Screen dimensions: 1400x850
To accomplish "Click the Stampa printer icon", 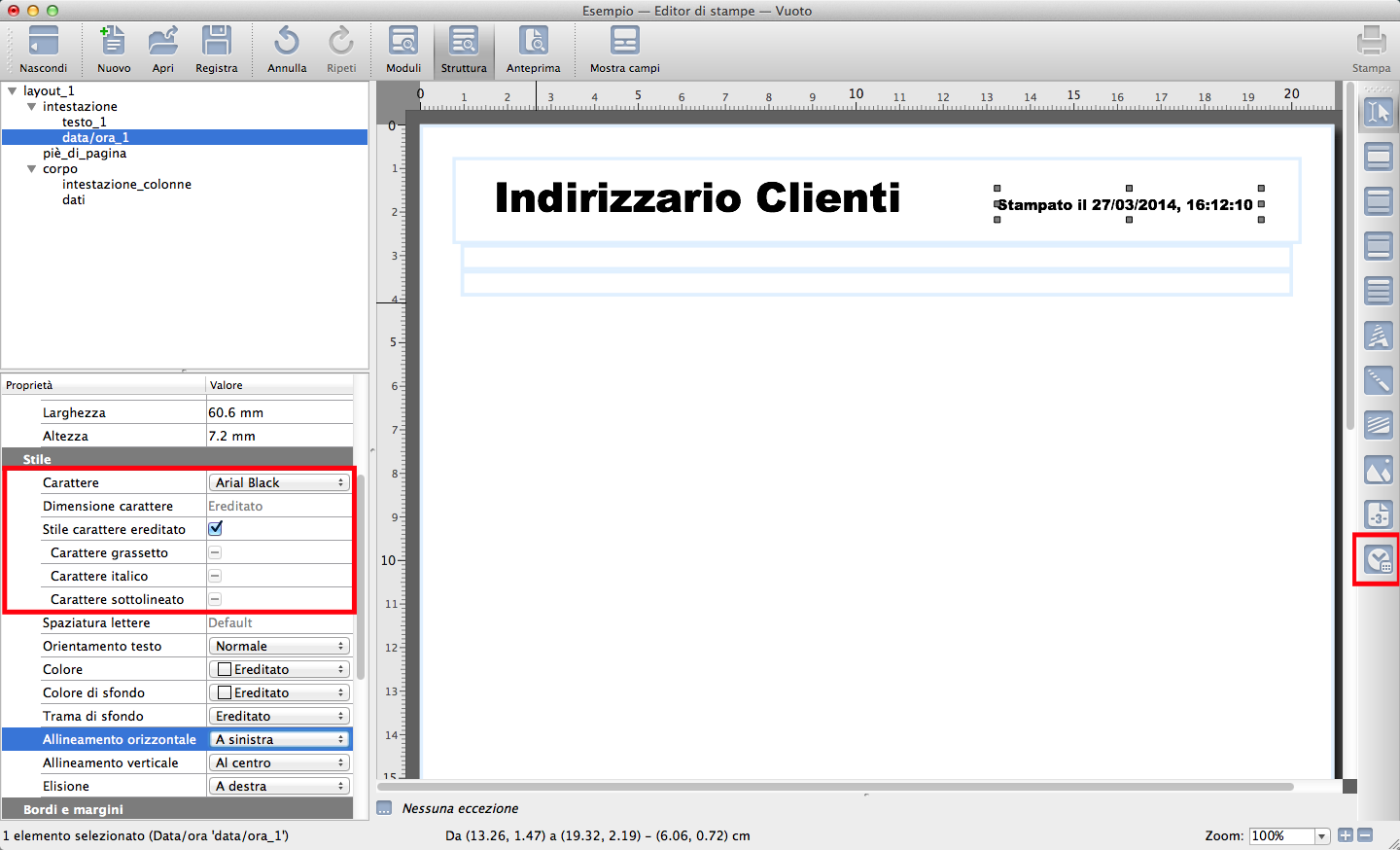I will [x=1371, y=42].
